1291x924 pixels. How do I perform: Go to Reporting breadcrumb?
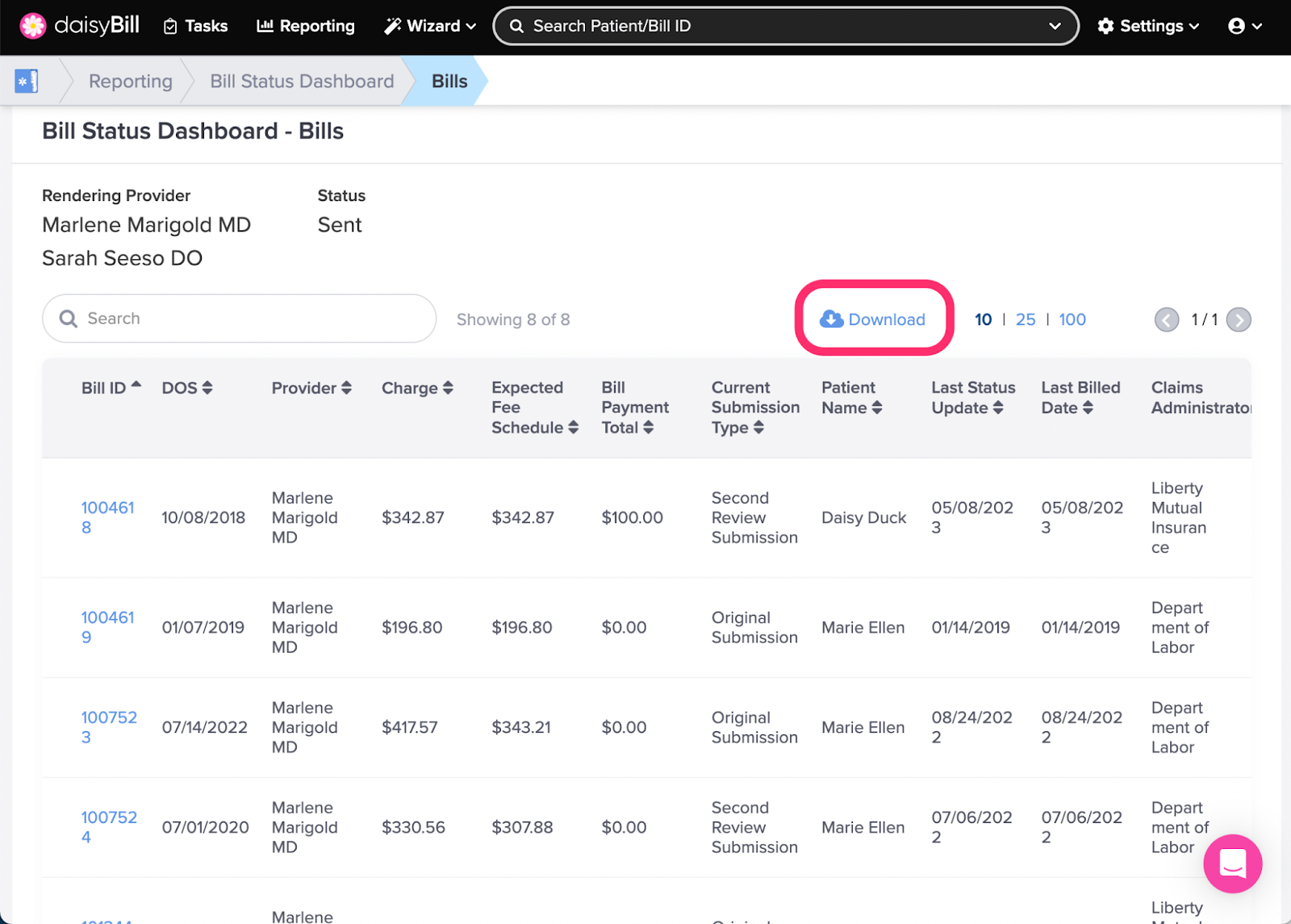click(x=131, y=81)
